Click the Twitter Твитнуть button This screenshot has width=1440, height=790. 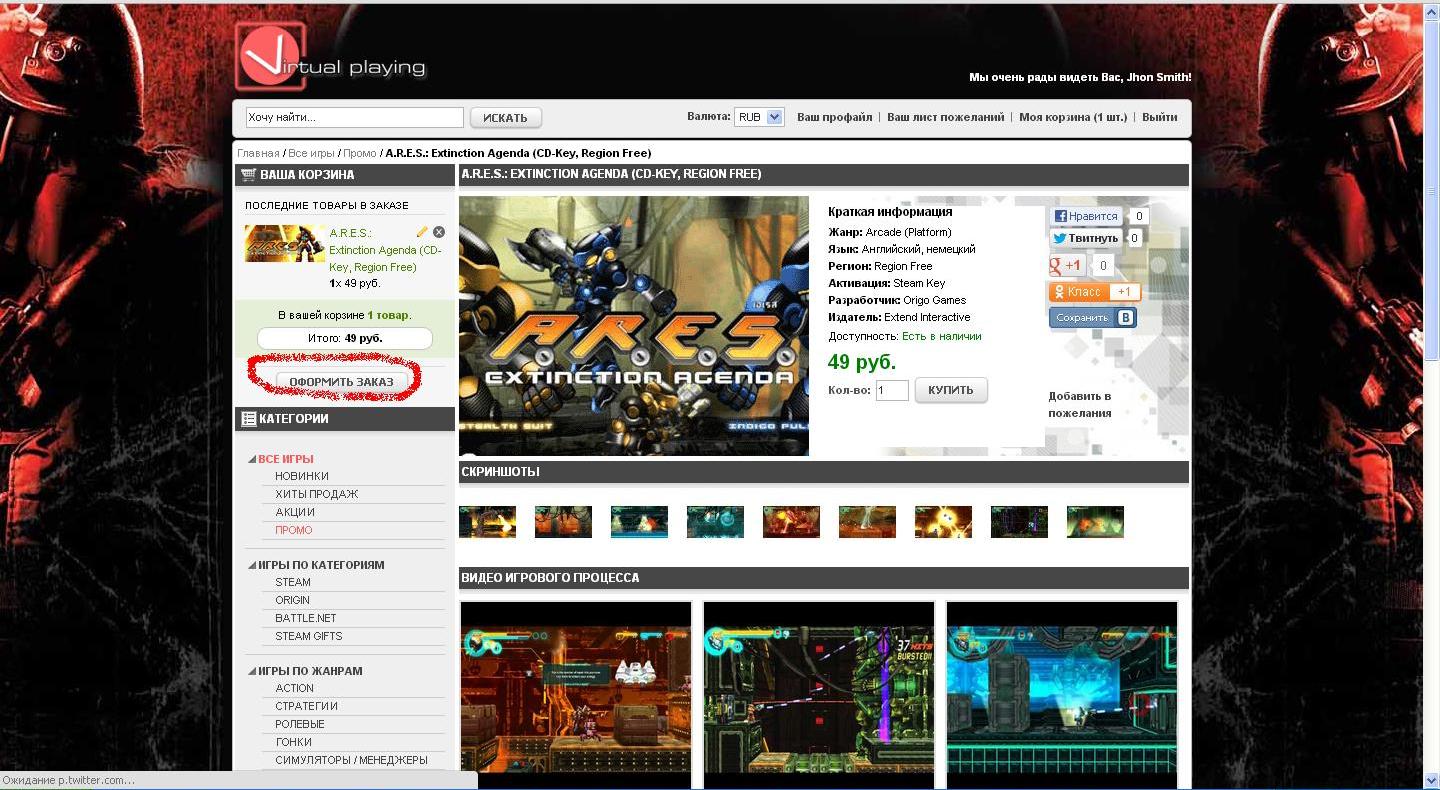pos(1086,239)
